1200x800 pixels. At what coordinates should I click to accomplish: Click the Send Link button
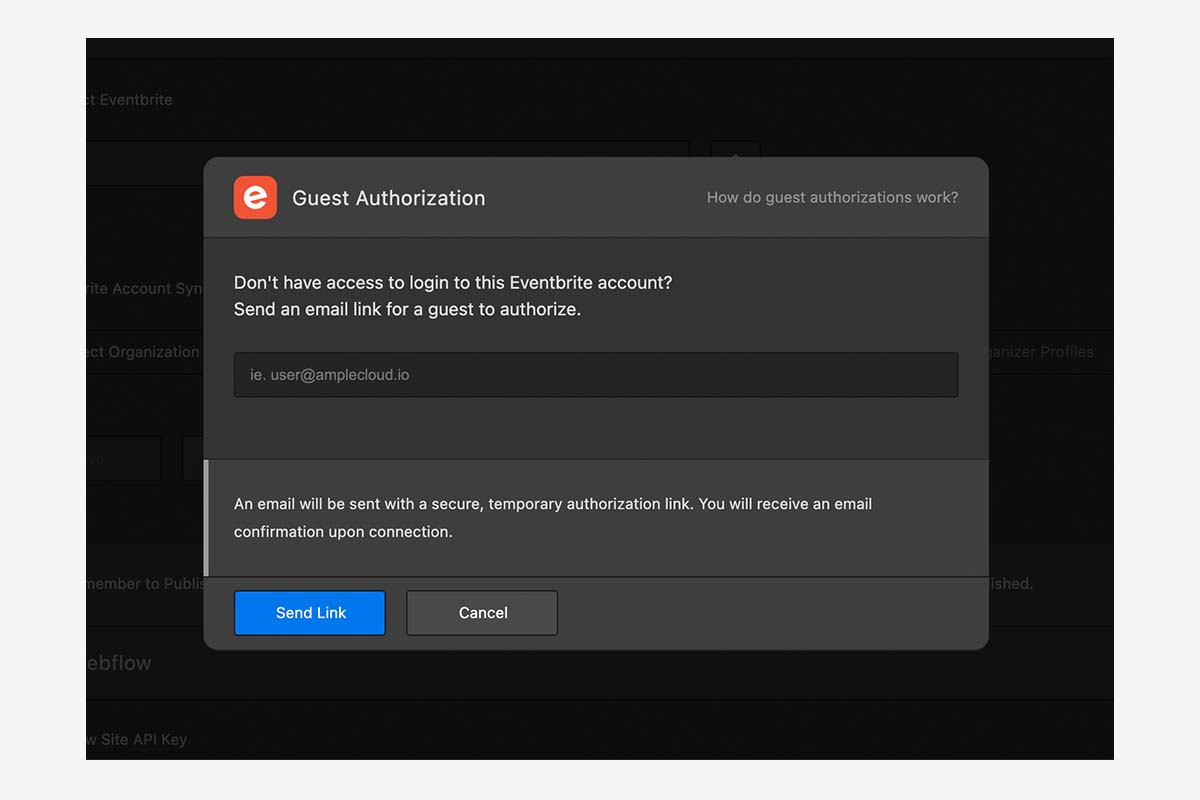pos(310,613)
